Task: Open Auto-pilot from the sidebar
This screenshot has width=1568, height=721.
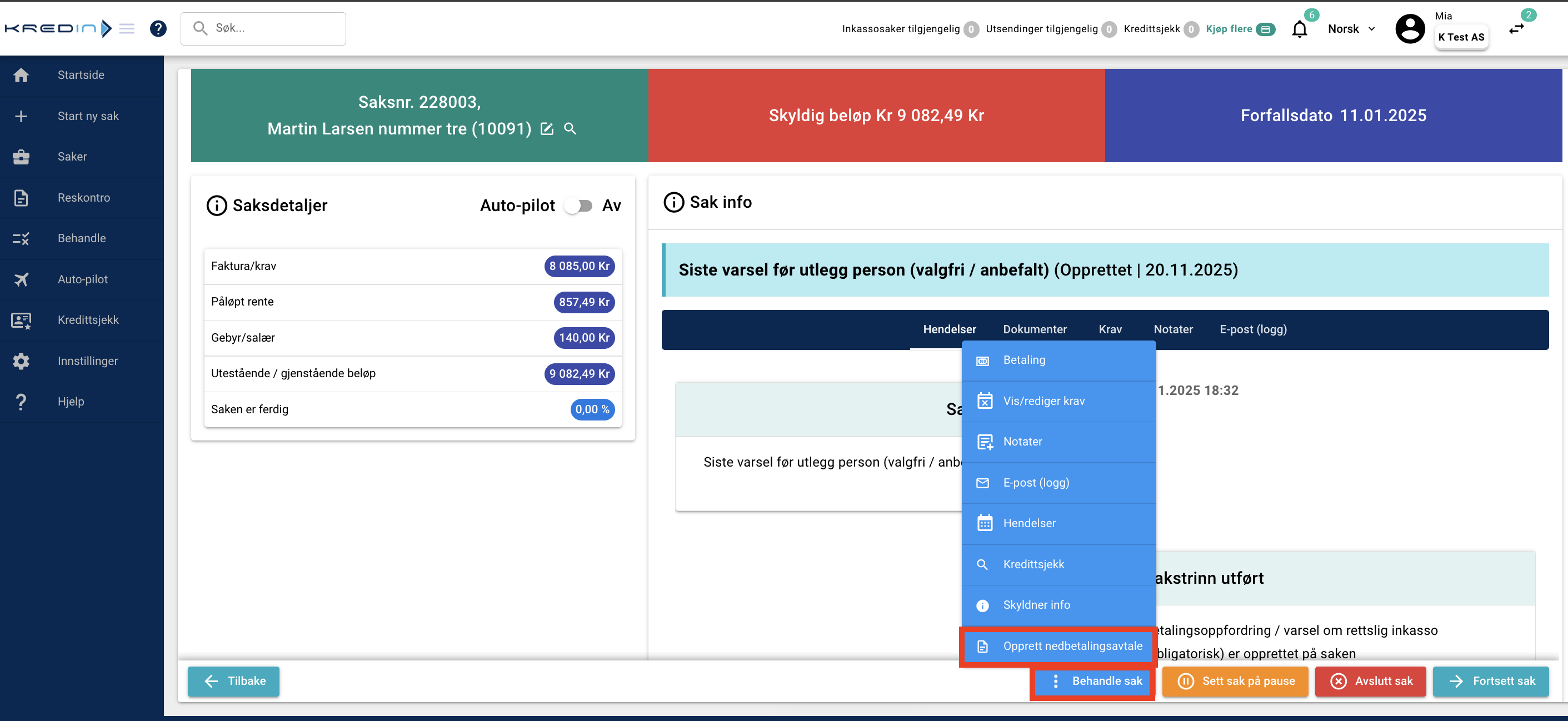Action: pyautogui.click(x=82, y=279)
